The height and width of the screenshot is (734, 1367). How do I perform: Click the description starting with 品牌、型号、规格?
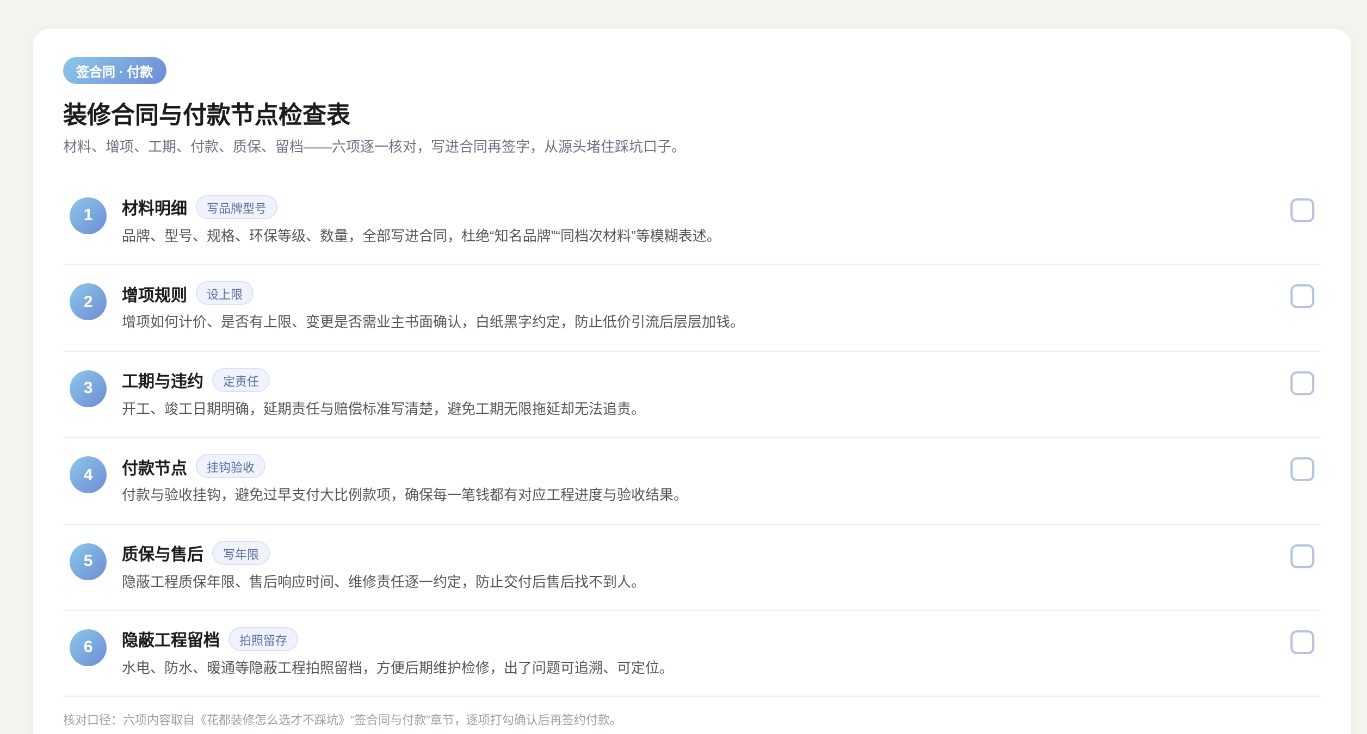point(421,236)
